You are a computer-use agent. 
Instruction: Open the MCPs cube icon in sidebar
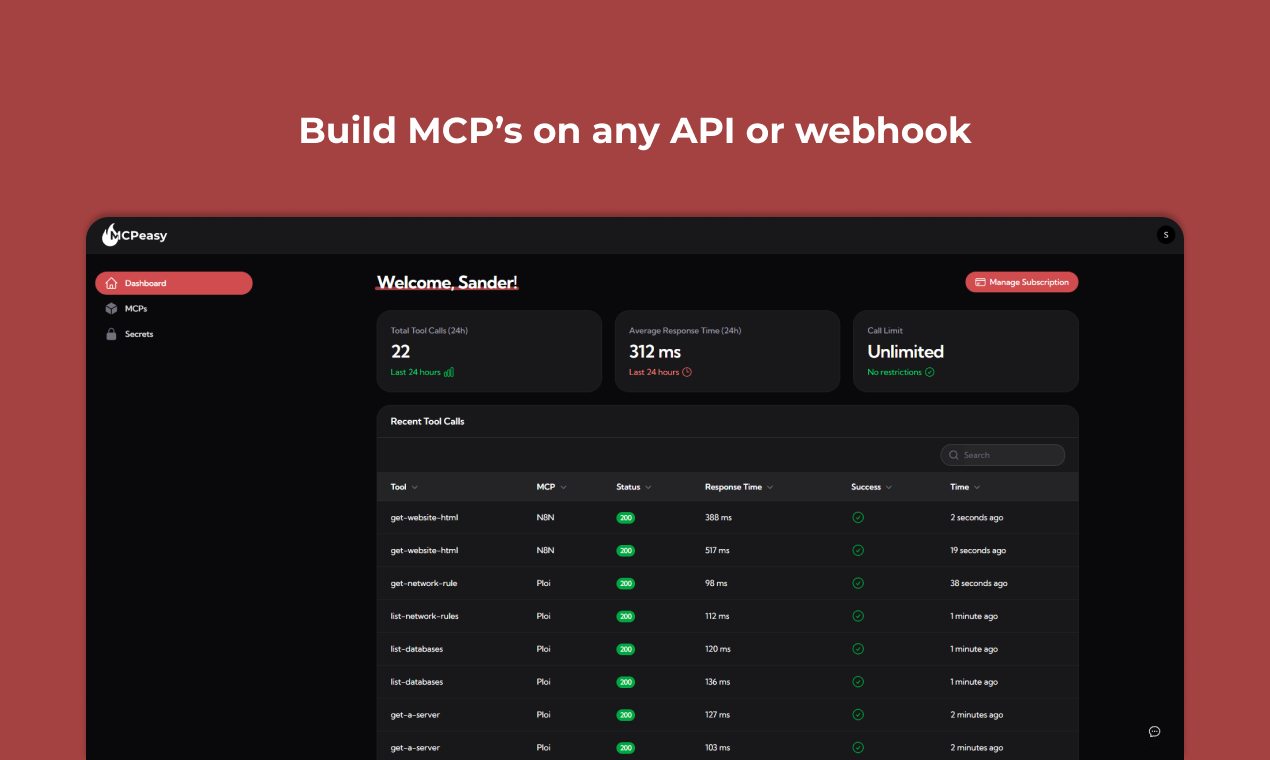[x=111, y=308]
